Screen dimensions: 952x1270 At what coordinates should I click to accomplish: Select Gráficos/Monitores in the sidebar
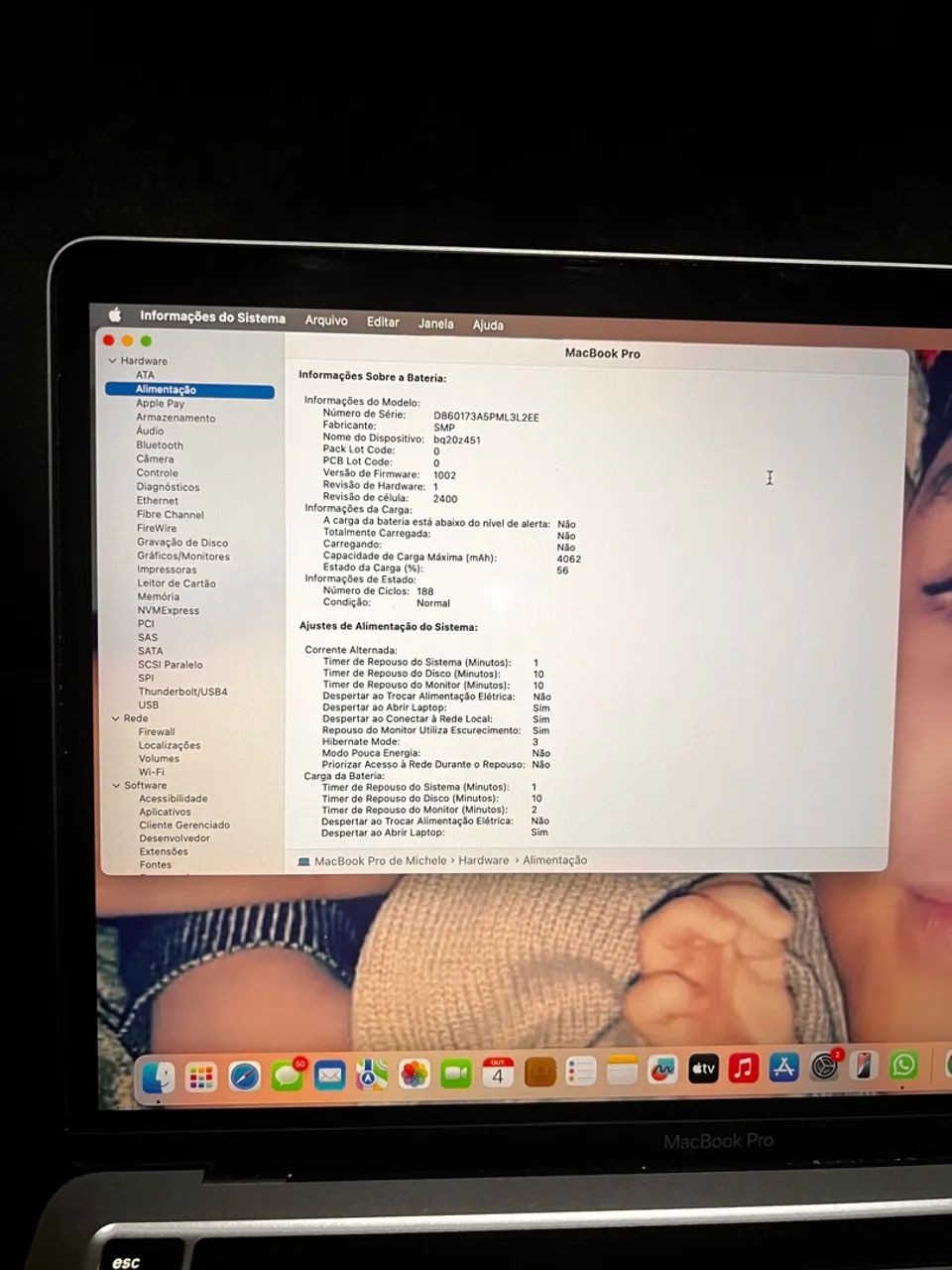183,556
